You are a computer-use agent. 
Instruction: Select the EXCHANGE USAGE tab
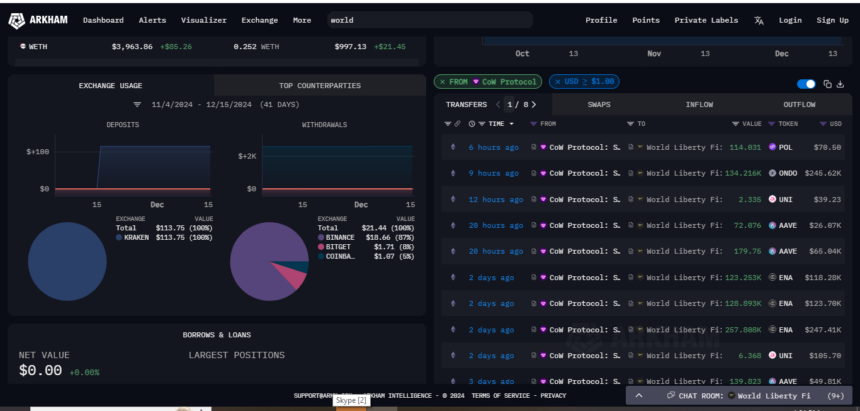pyautogui.click(x=111, y=86)
